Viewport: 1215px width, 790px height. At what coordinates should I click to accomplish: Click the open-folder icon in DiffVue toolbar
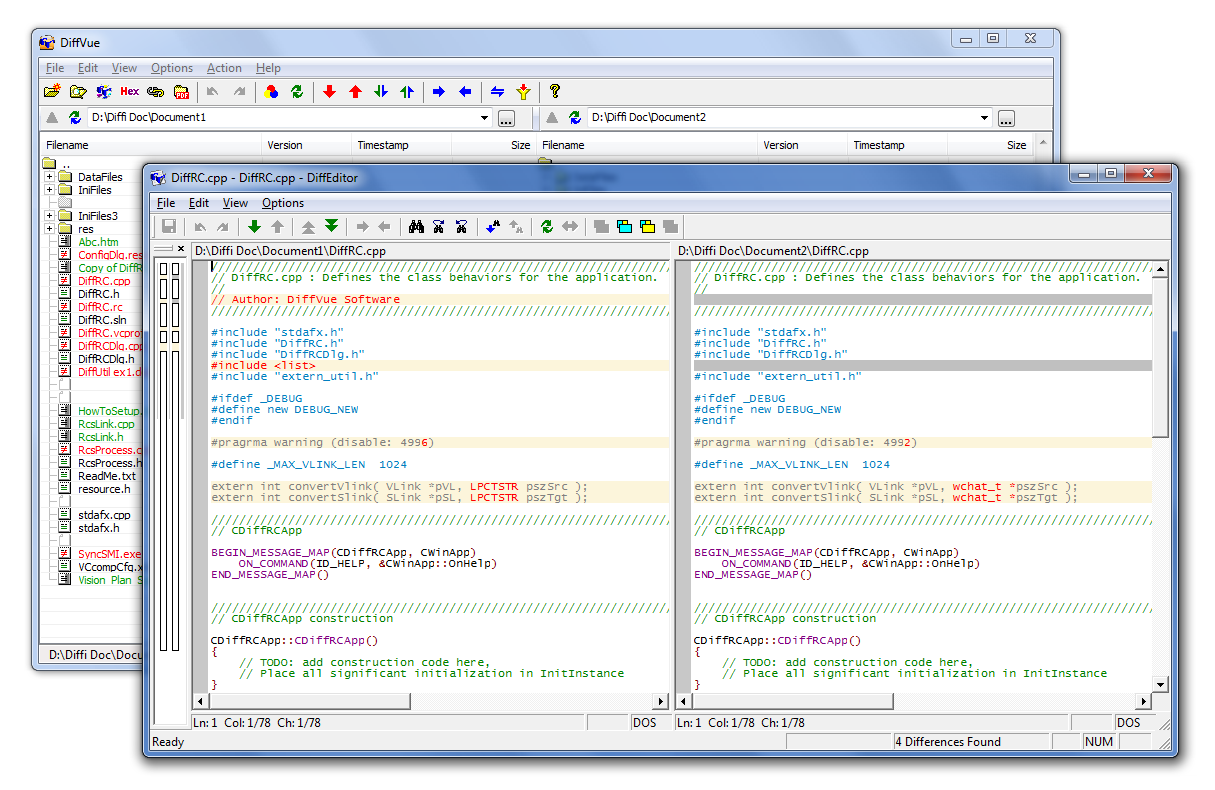point(52,92)
